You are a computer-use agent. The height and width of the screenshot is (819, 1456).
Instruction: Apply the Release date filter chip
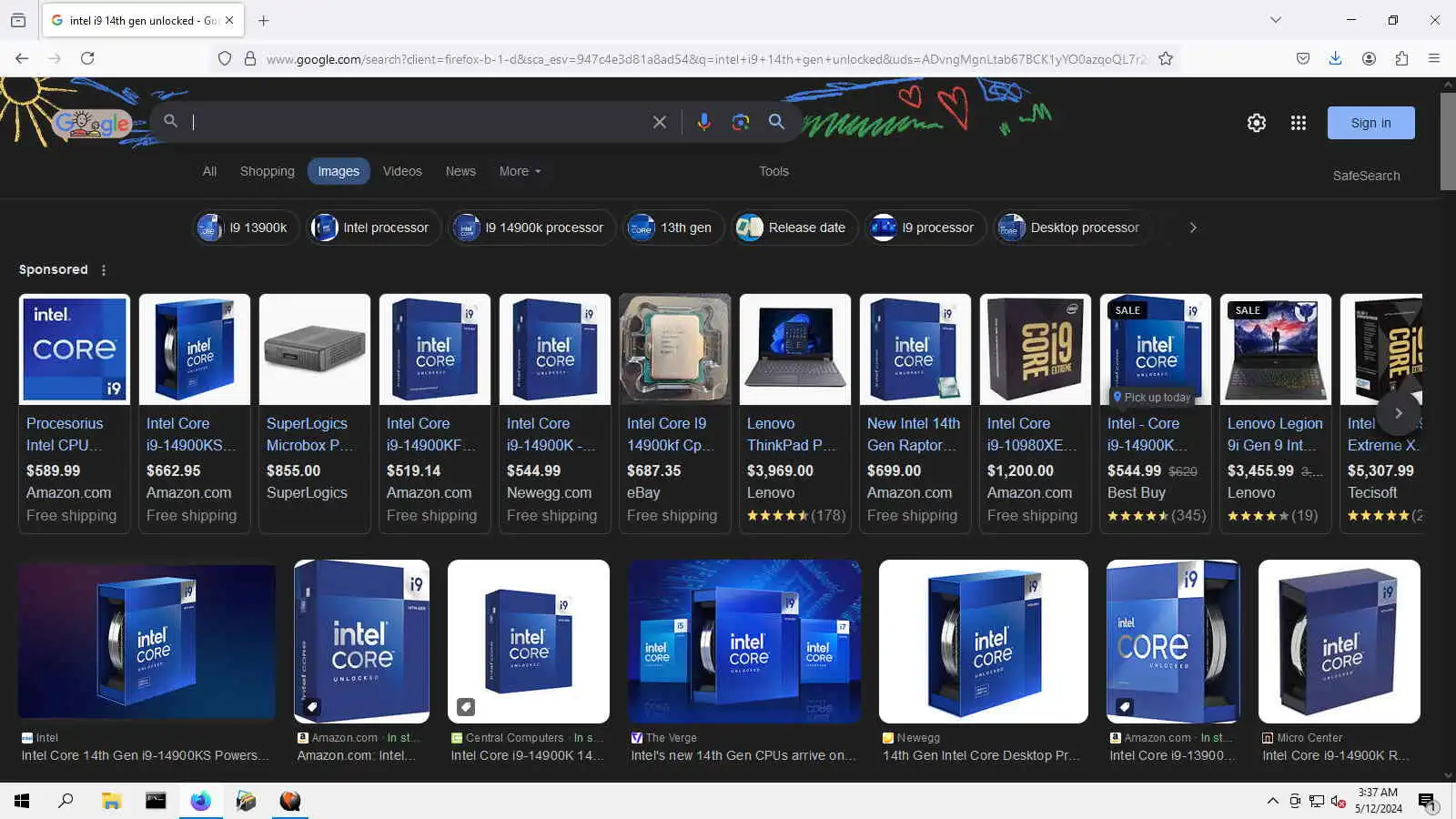(794, 227)
